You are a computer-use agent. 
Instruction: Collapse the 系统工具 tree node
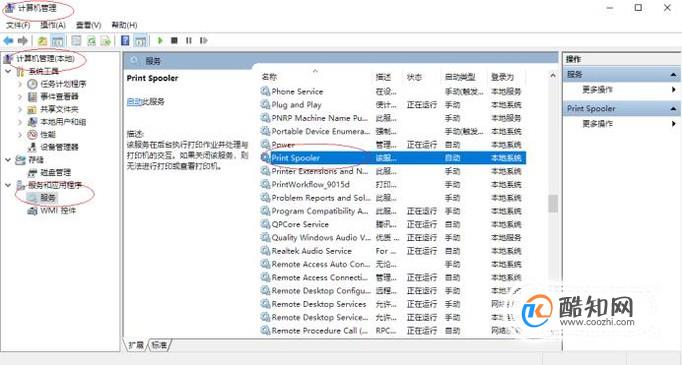pos(8,71)
